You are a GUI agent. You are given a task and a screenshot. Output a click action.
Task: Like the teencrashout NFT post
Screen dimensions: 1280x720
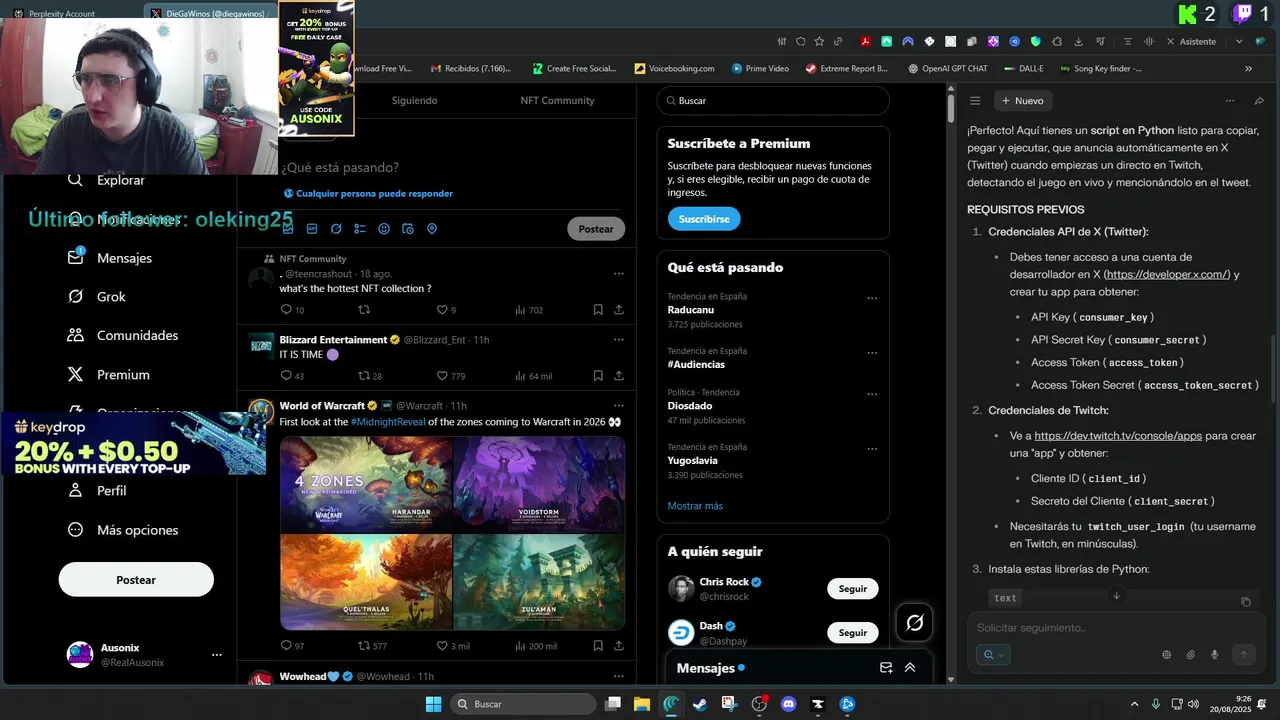coord(446,310)
